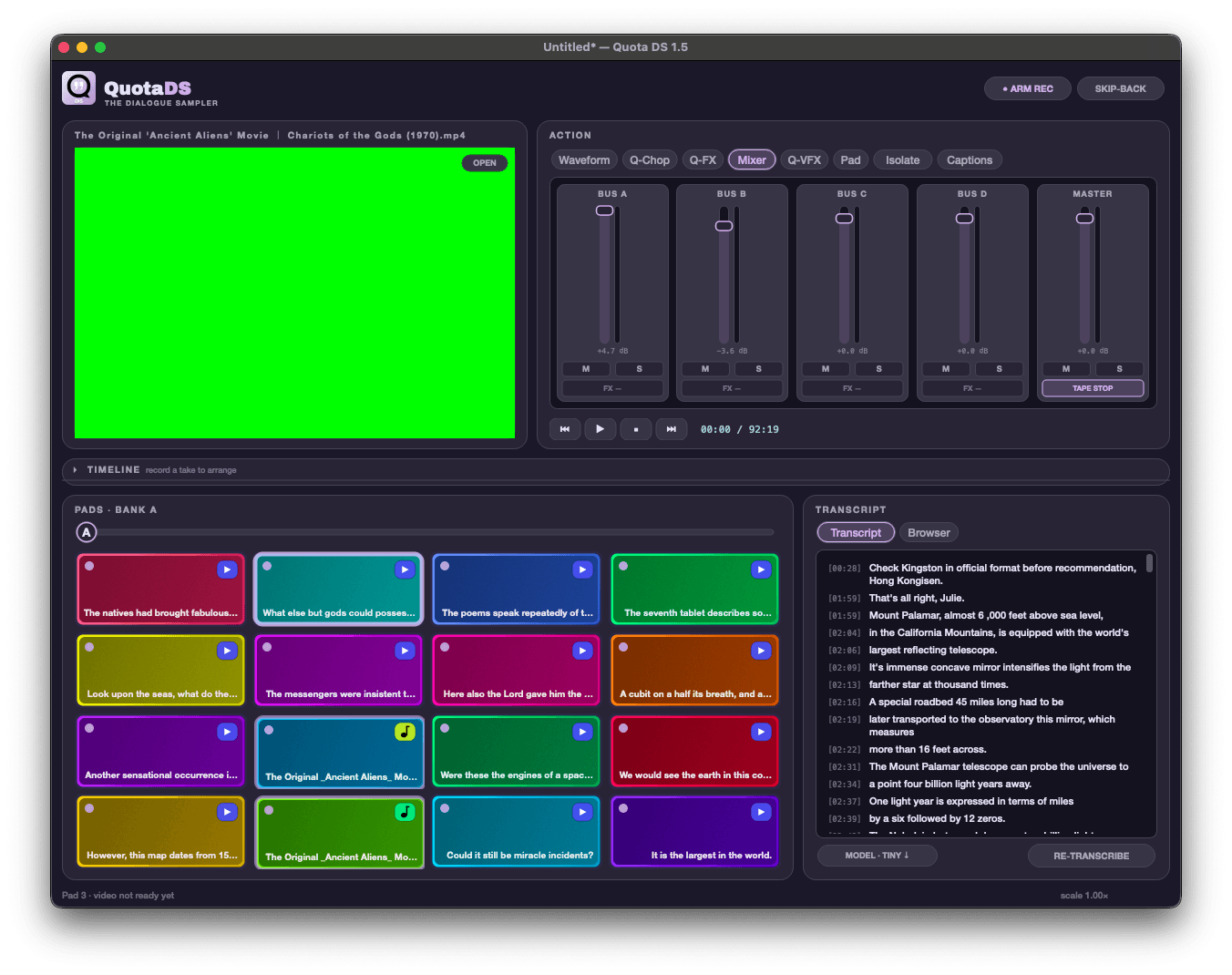This screenshot has height=975, width=1232.
Task: Select the Transcript view button
Action: [x=856, y=533]
